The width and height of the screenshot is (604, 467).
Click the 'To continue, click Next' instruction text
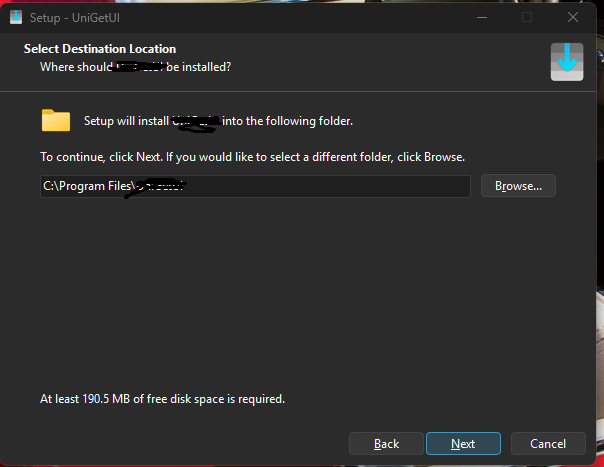point(252,157)
